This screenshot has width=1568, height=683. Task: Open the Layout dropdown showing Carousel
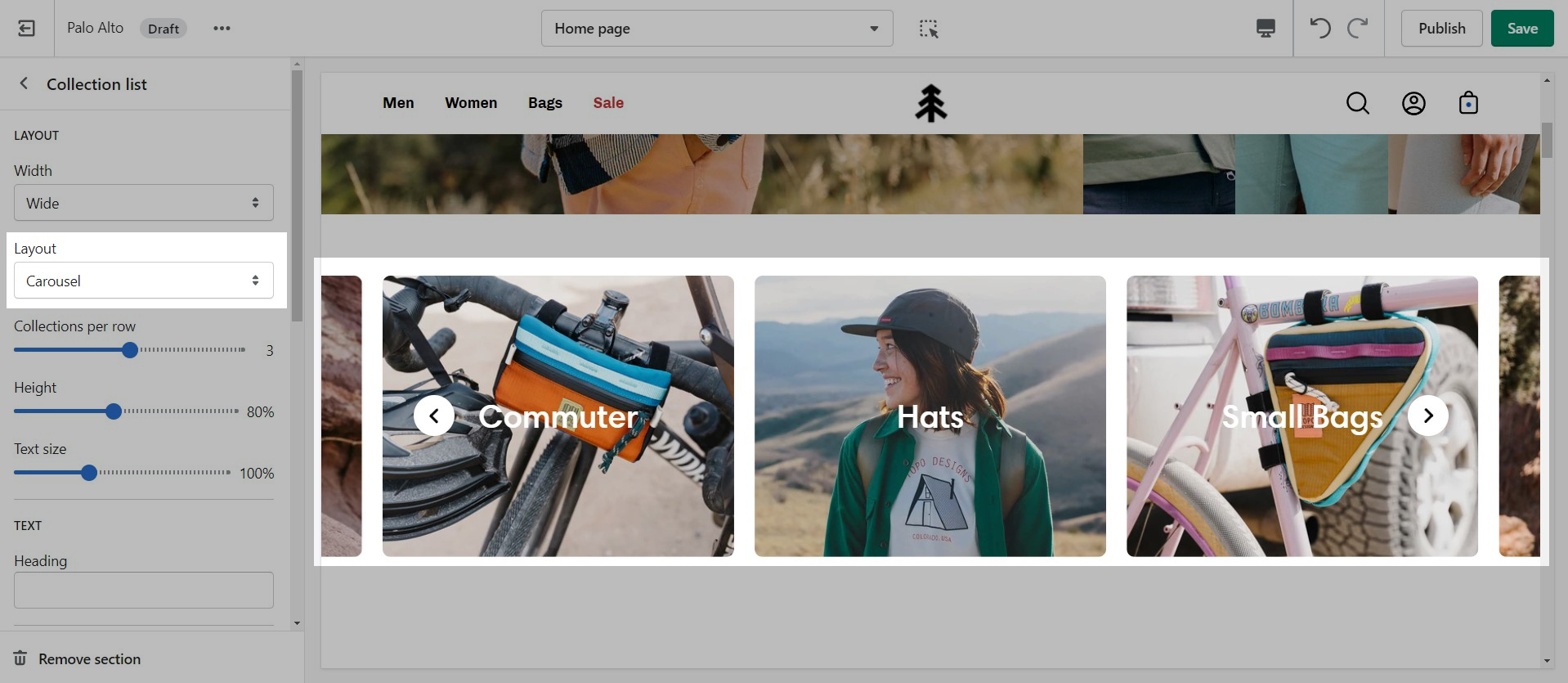point(143,281)
